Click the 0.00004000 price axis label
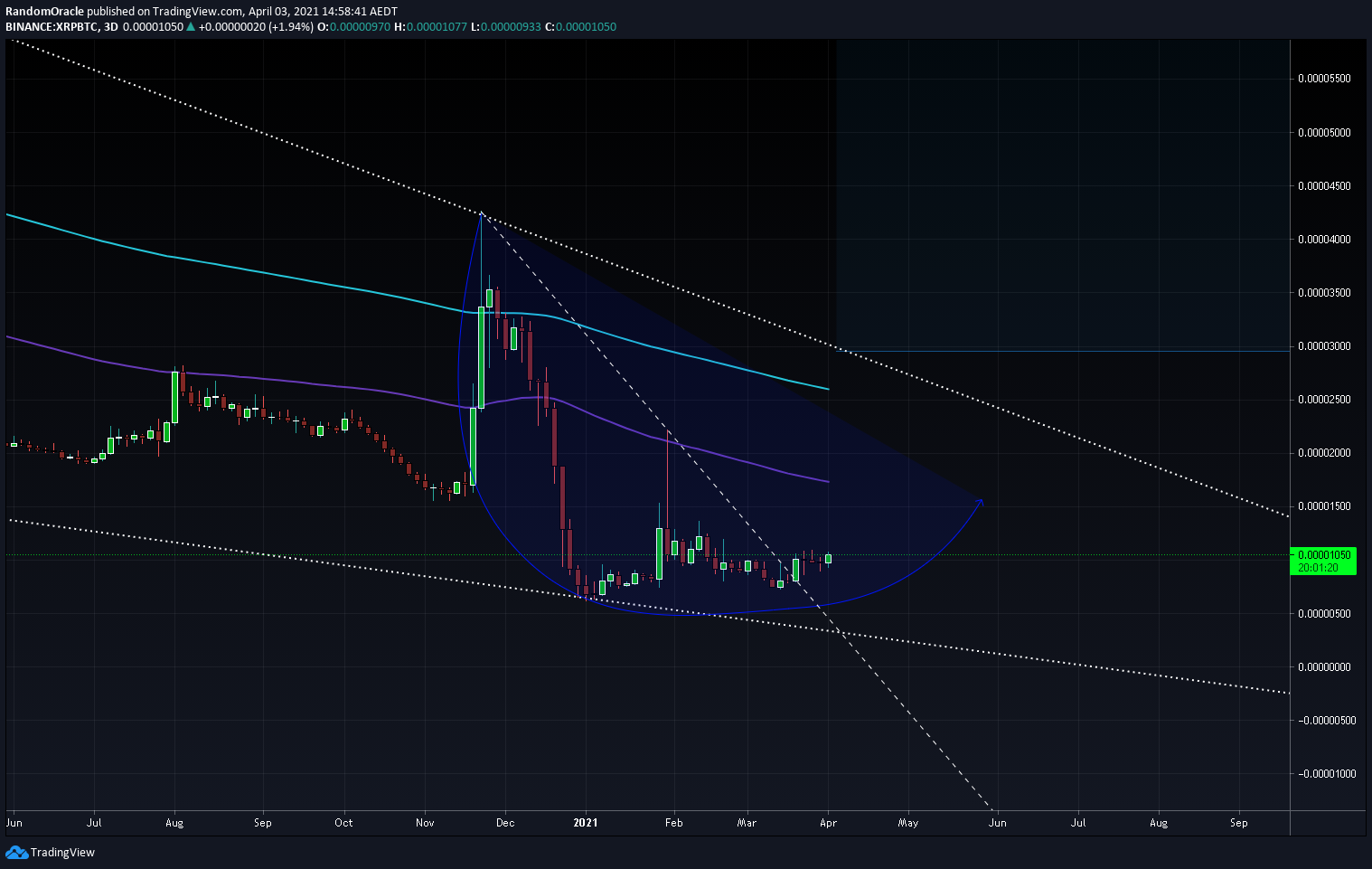 pyautogui.click(x=1324, y=239)
